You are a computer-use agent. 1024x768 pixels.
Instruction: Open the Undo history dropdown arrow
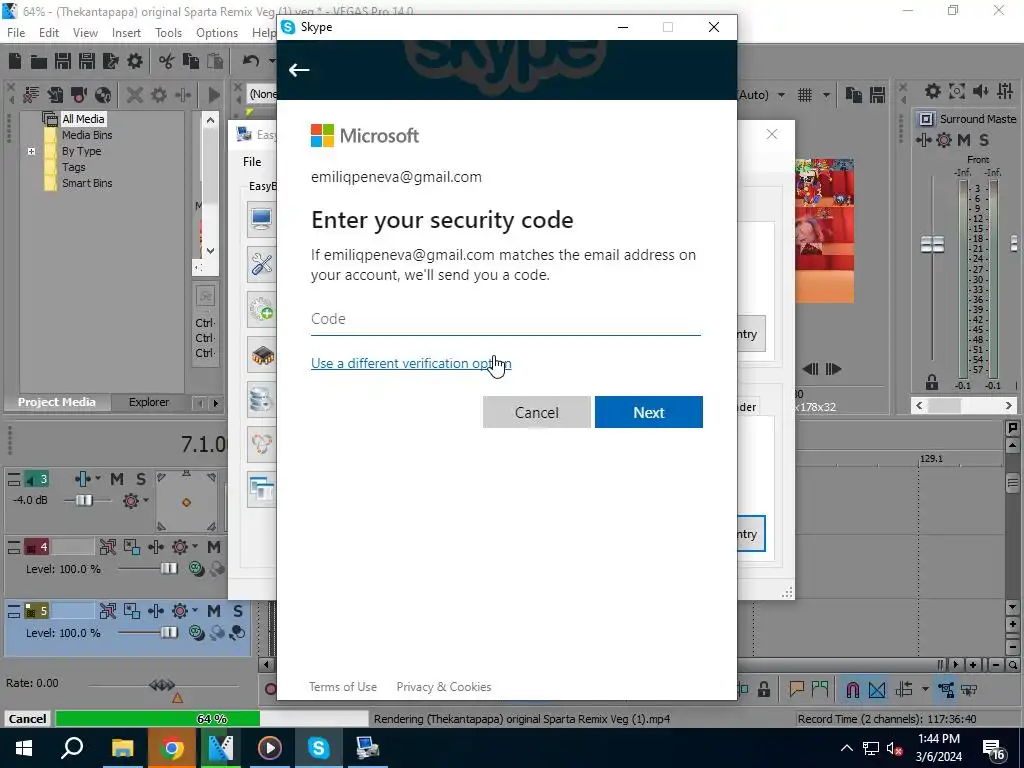[272, 61]
